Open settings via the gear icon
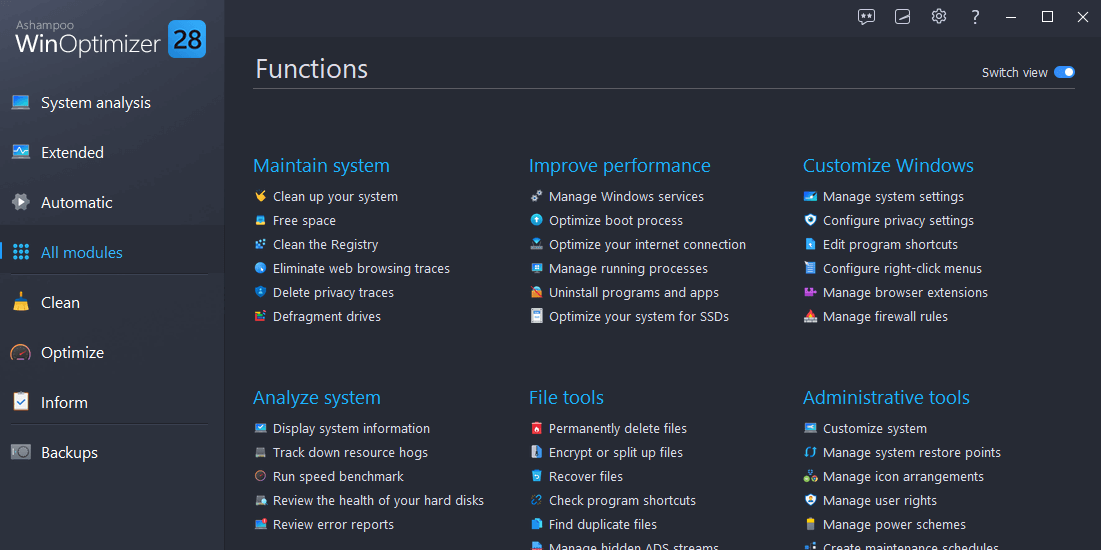Viewport: 1101px width, 550px height. tap(938, 17)
